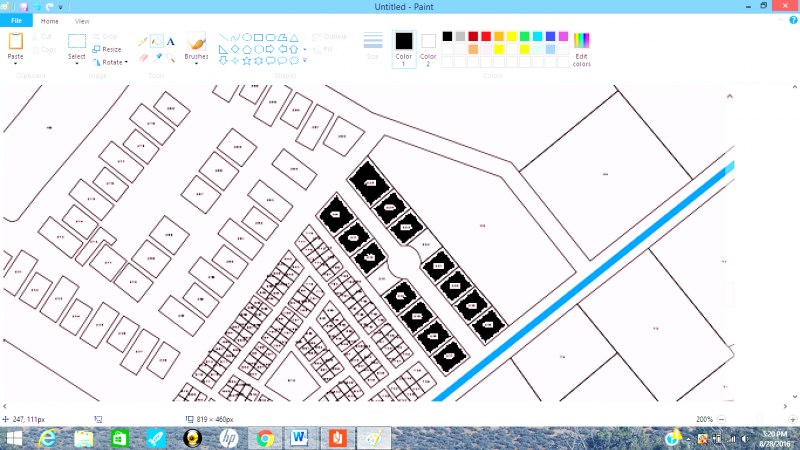Pick the gray color swatch
The height and width of the screenshot is (450, 800).
click(x=460, y=36)
